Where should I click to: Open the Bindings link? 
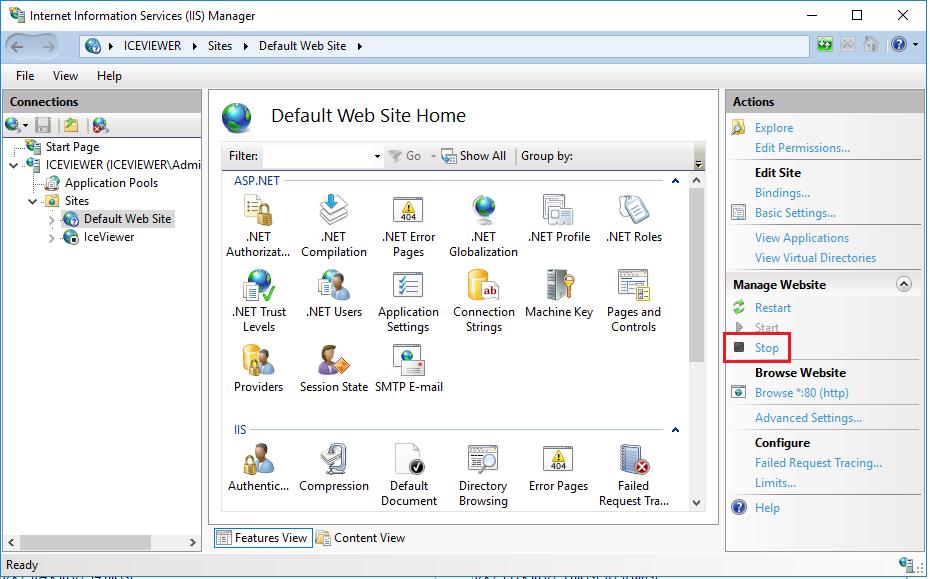(782, 193)
